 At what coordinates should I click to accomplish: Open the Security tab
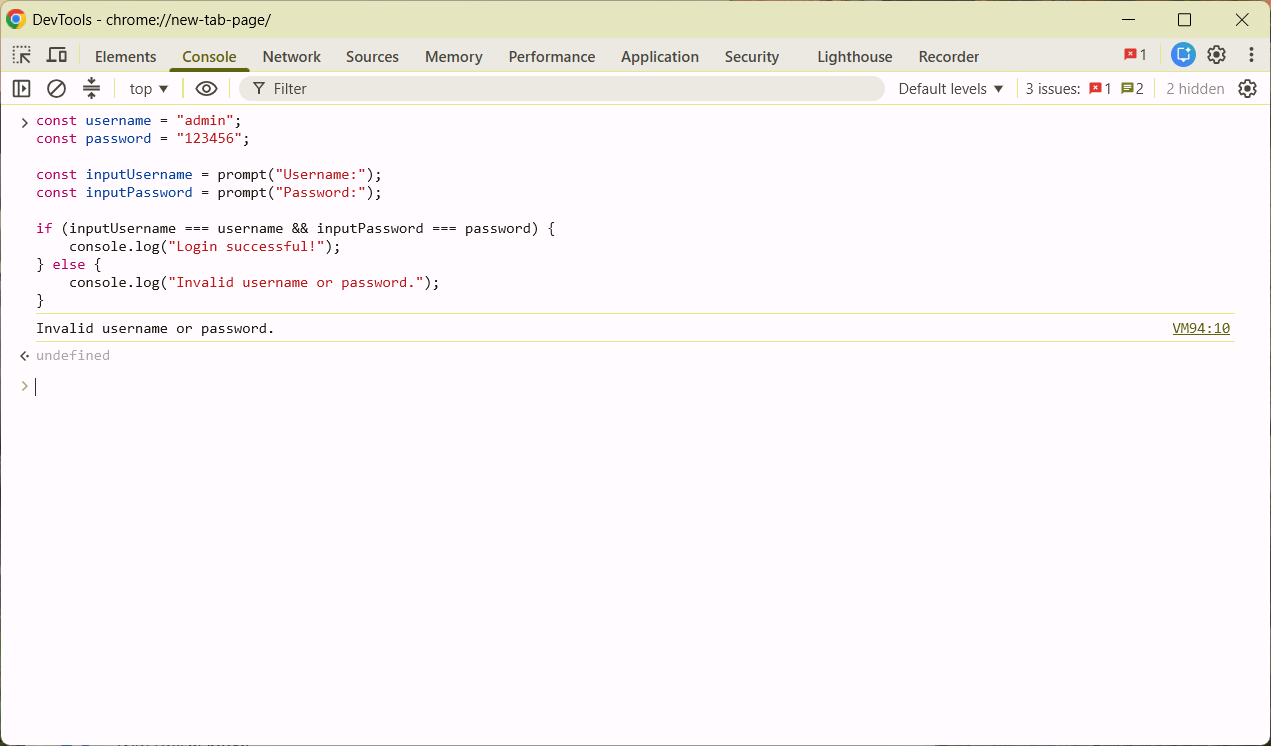pyautogui.click(x=752, y=56)
